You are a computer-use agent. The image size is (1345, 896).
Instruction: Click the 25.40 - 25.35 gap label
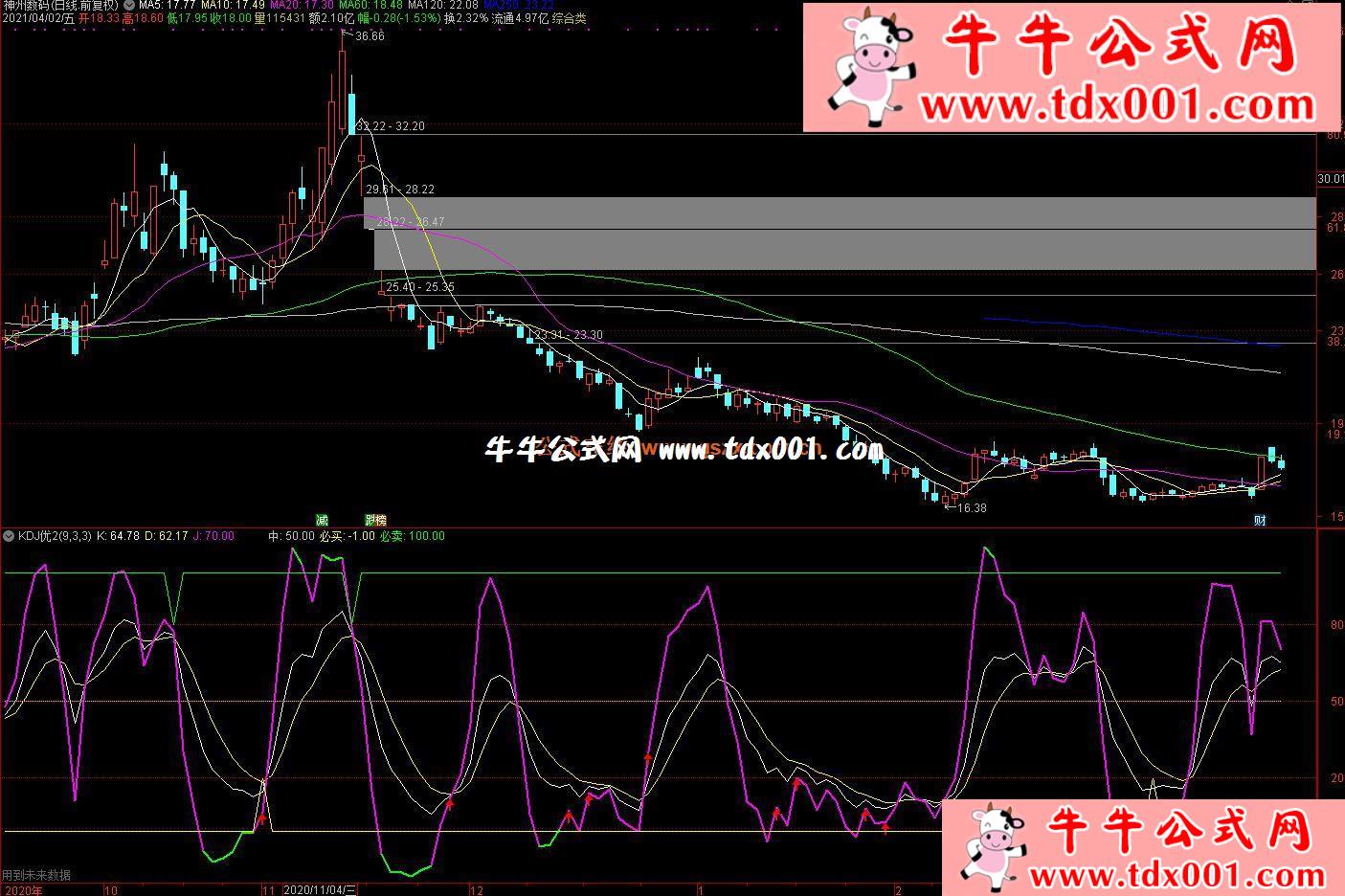pyautogui.click(x=420, y=287)
